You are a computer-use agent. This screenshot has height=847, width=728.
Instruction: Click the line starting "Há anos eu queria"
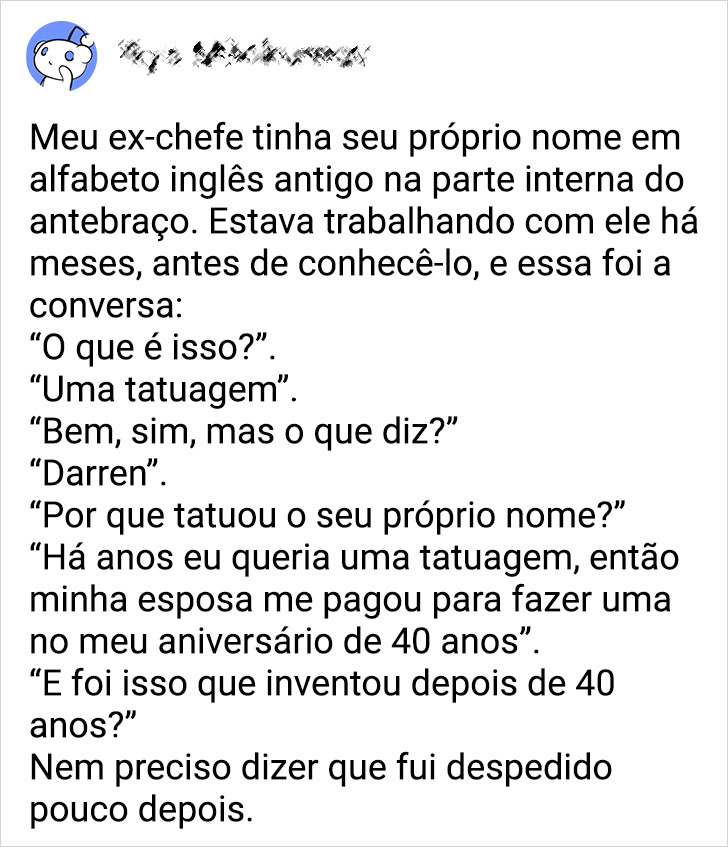click(354, 559)
